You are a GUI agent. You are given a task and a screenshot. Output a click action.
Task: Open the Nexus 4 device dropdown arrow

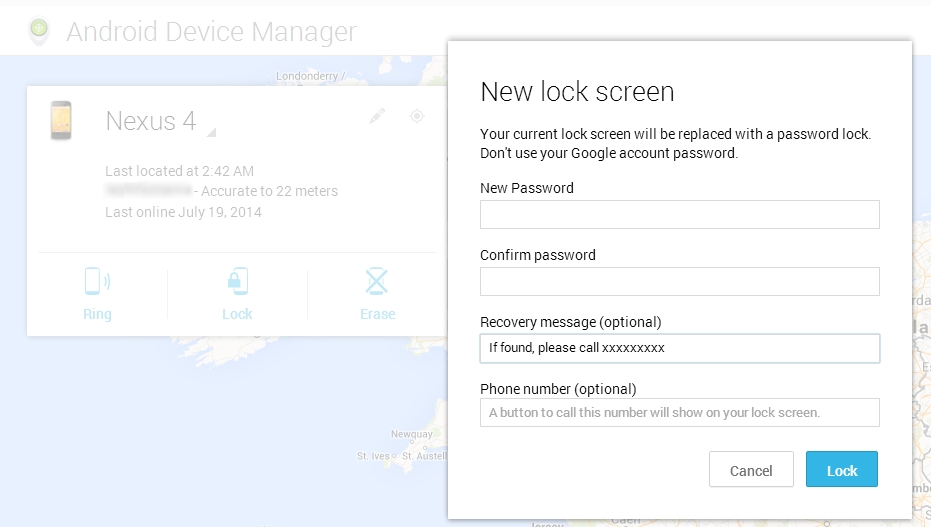211,132
